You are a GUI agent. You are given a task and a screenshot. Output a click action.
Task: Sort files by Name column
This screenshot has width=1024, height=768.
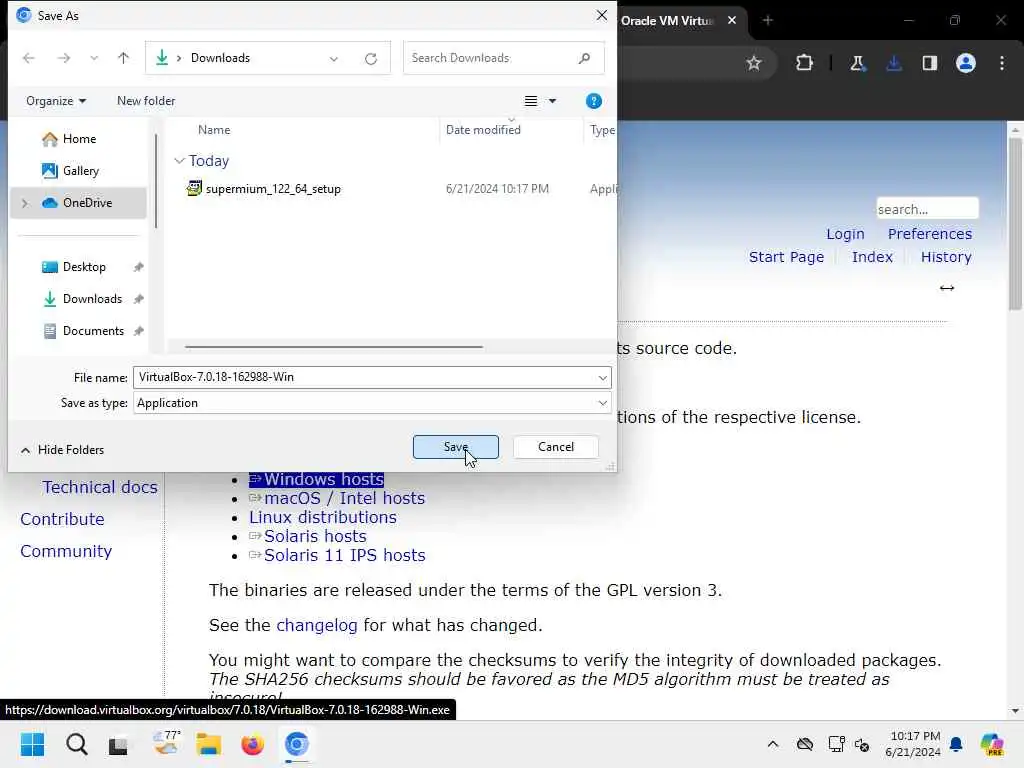(214, 130)
